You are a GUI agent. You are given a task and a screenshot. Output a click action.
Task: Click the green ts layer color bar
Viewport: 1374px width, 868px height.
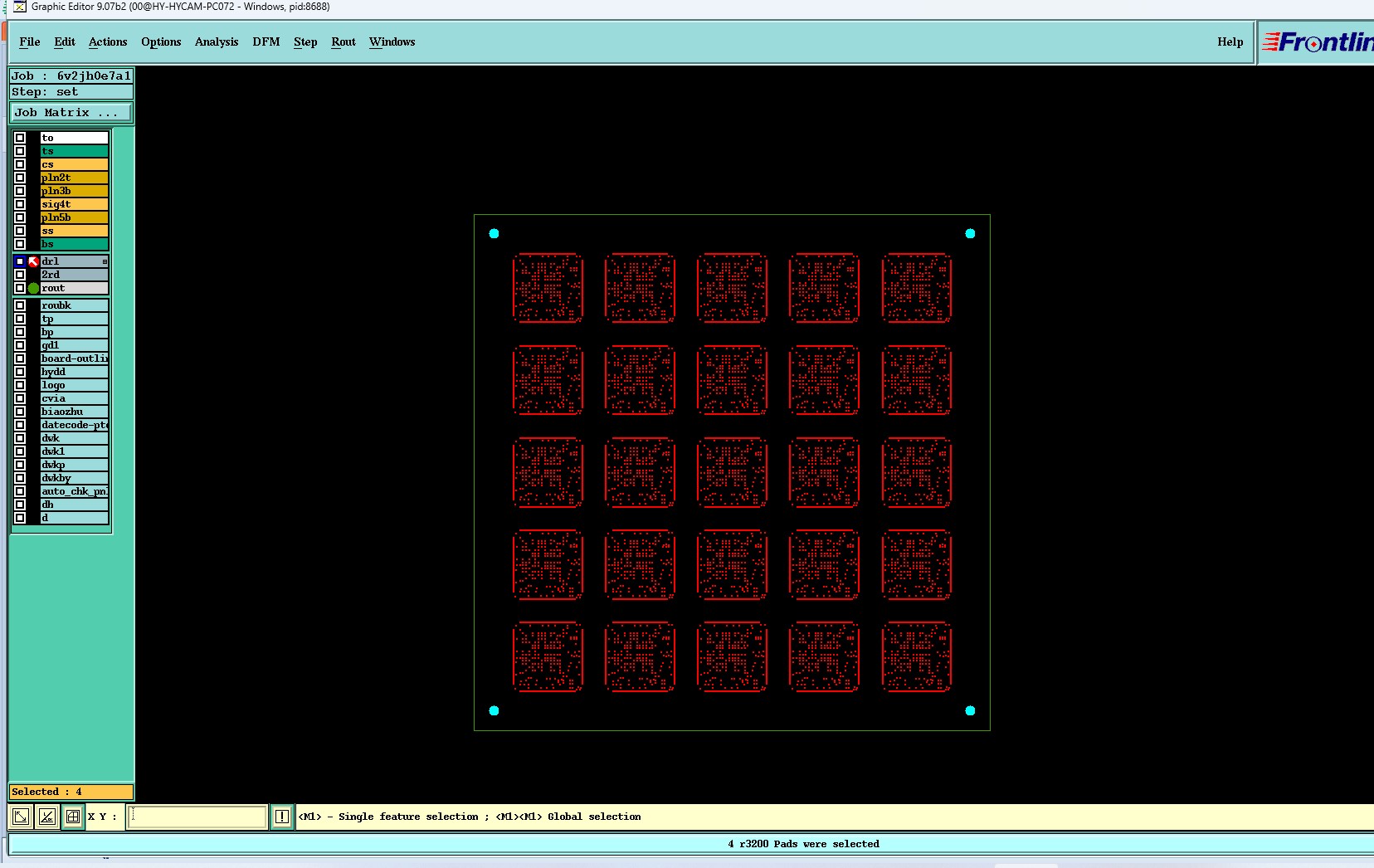click(74, 151)
